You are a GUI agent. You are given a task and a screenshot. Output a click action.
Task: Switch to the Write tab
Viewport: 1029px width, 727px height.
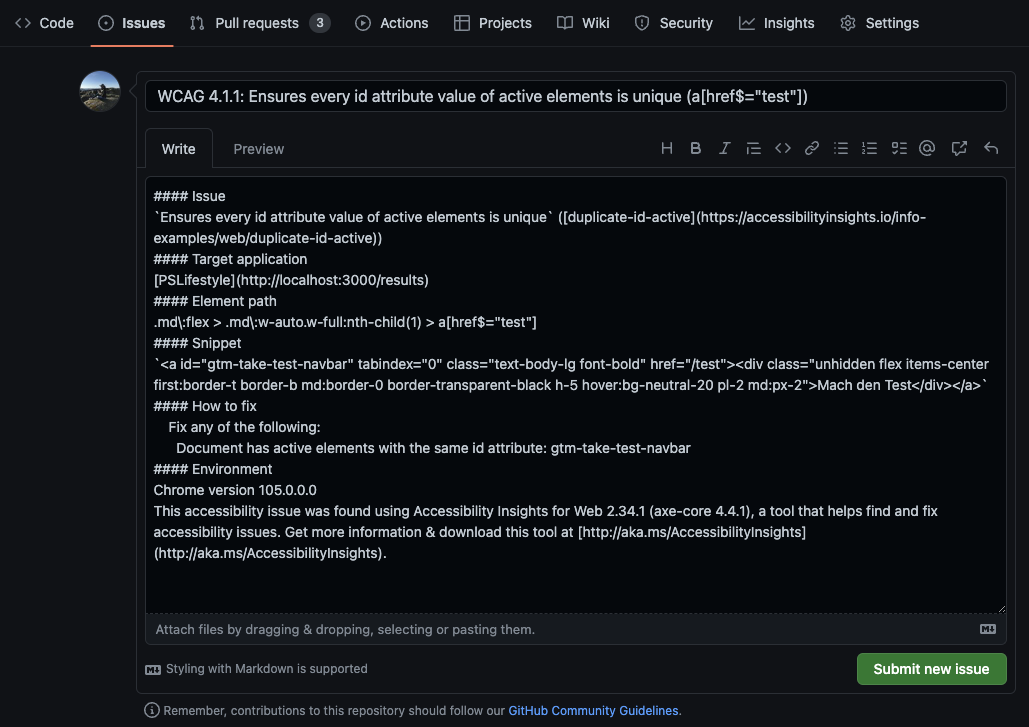click(x=178, y=149)
